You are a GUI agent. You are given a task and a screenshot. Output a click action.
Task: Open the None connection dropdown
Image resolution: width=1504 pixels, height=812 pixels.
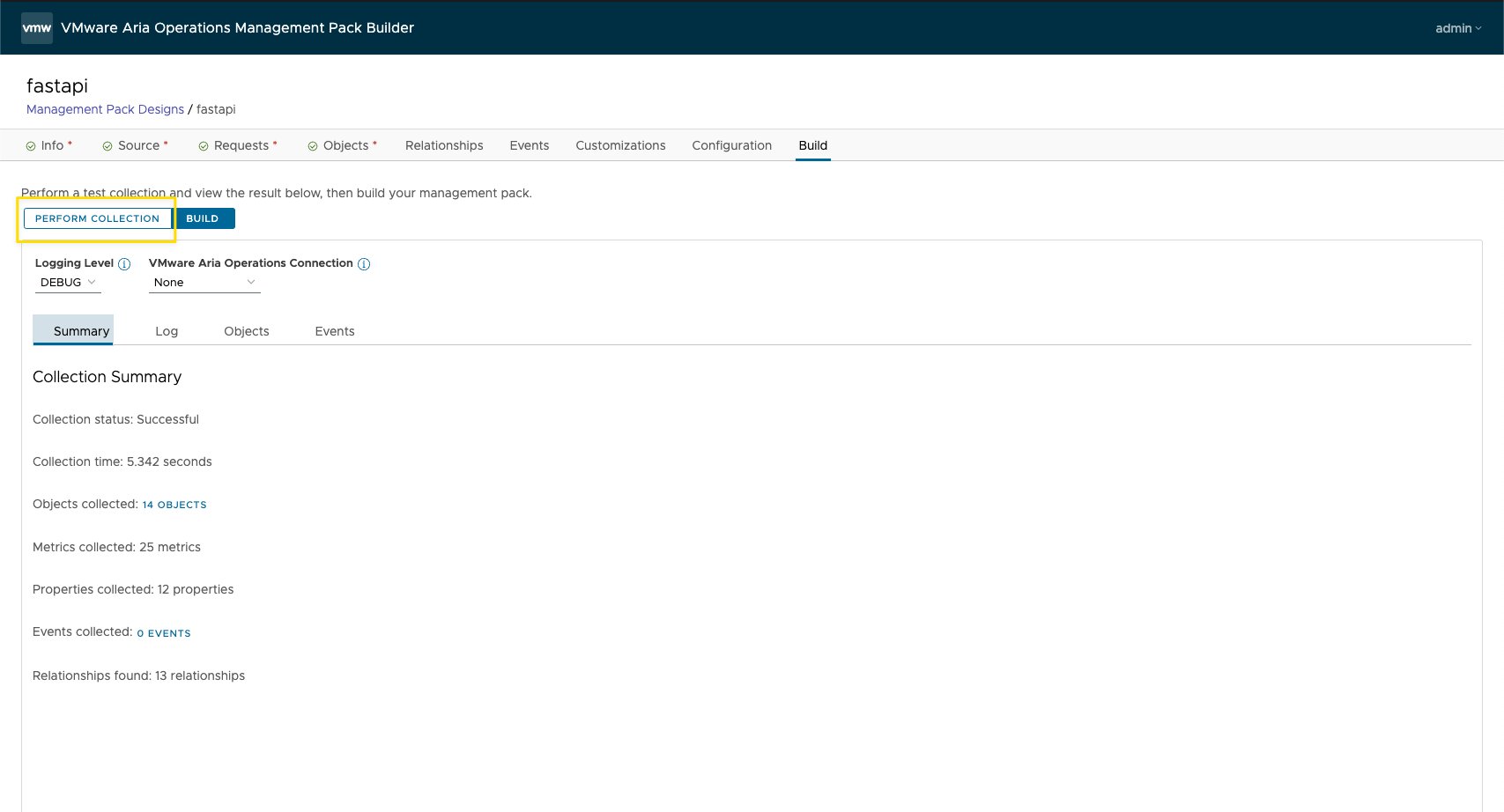point(204,283)
